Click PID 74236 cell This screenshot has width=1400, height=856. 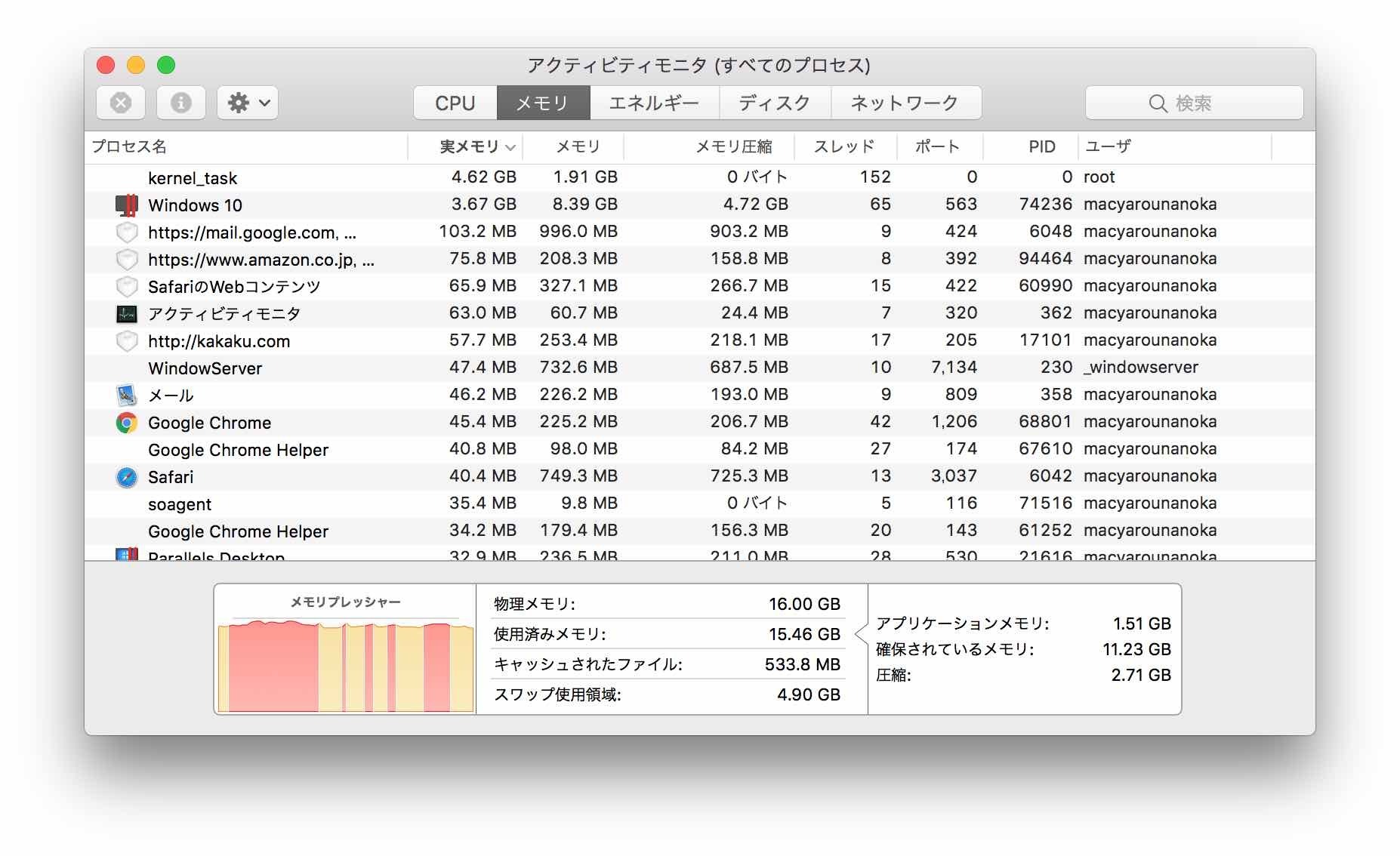click(x=1045, y=204)
